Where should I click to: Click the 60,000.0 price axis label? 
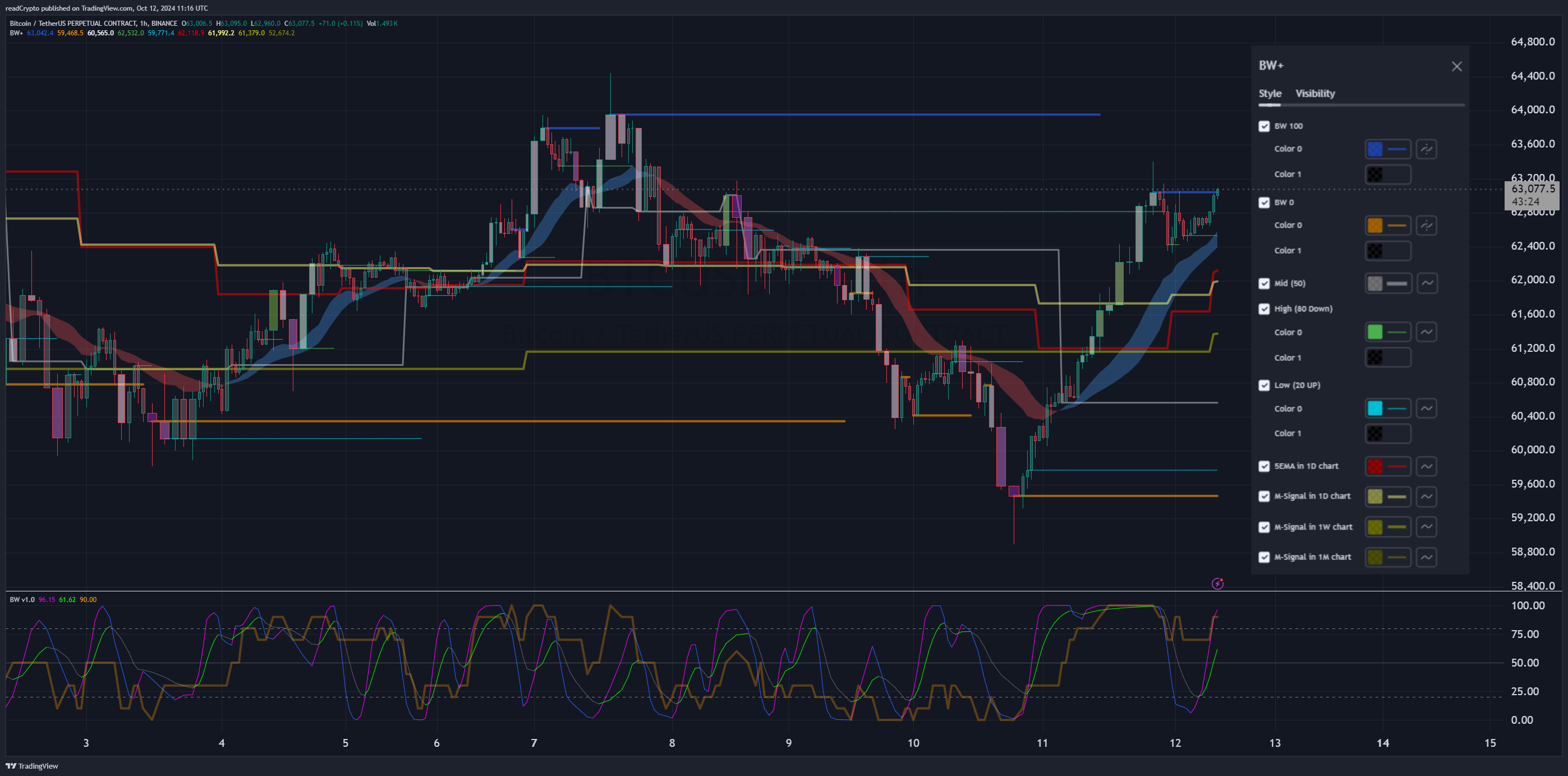tap(1532, 449)
